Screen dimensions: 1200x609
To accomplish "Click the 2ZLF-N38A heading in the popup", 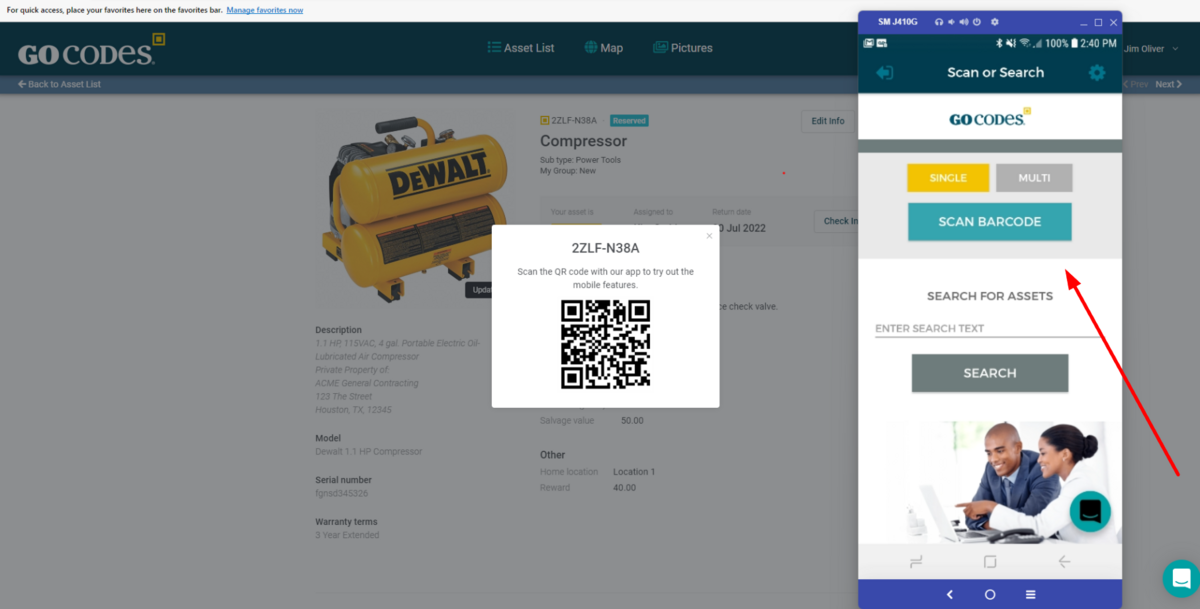I will pyautogui.click(x=605, y=248).
